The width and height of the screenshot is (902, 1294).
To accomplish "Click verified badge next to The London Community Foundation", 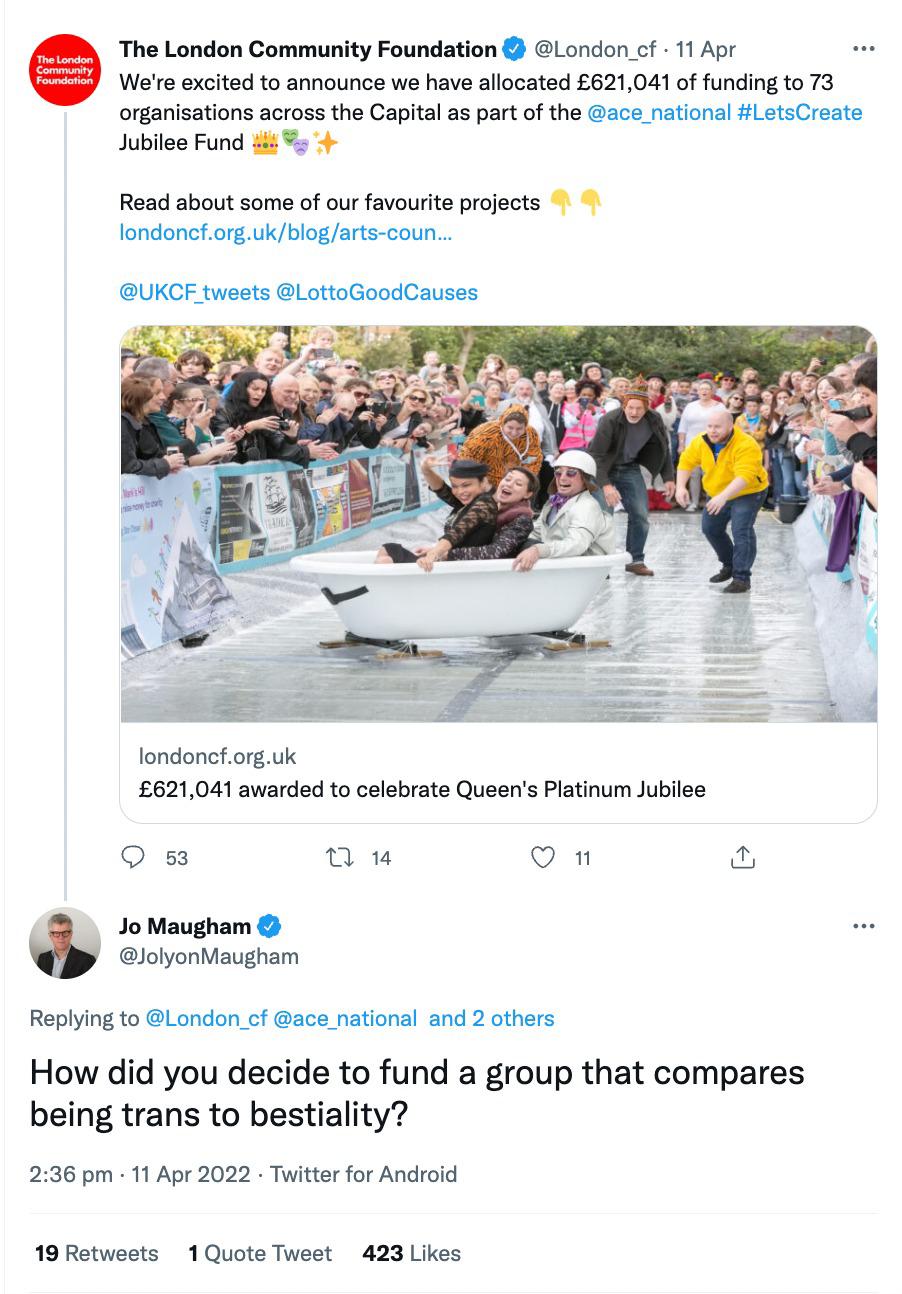I will (x=514, y=49).
